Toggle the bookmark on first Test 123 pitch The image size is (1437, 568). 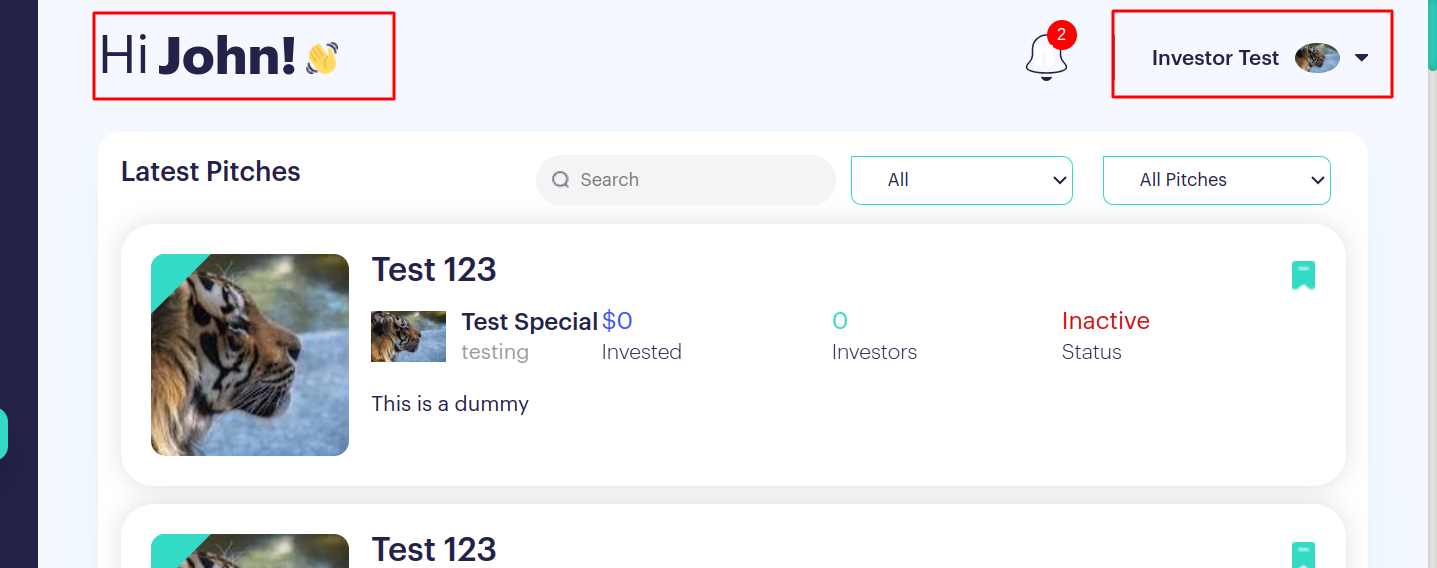[x=1303, y=275]
